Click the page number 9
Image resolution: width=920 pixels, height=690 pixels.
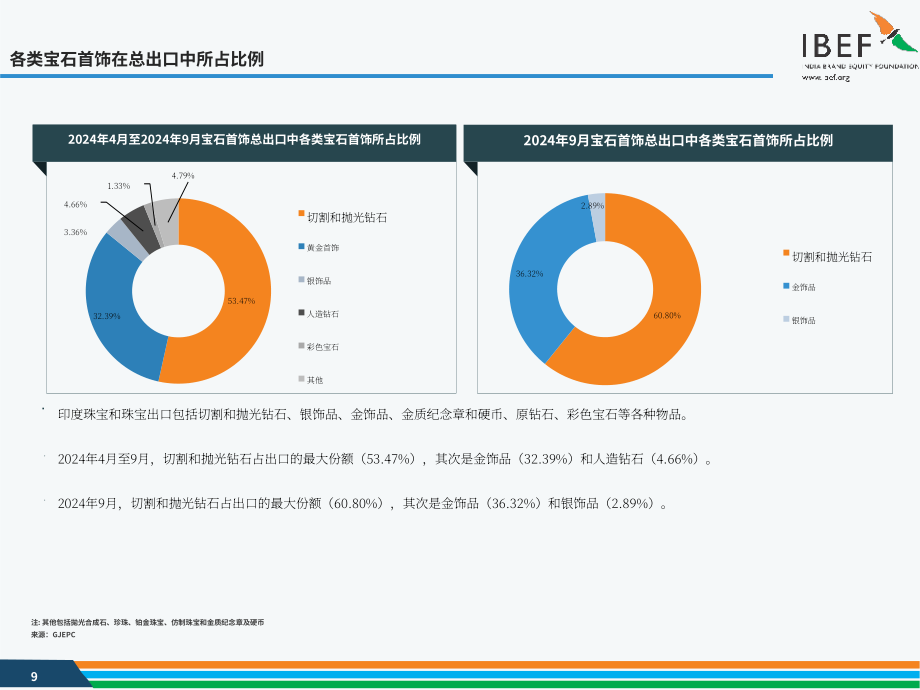point(34,677)
